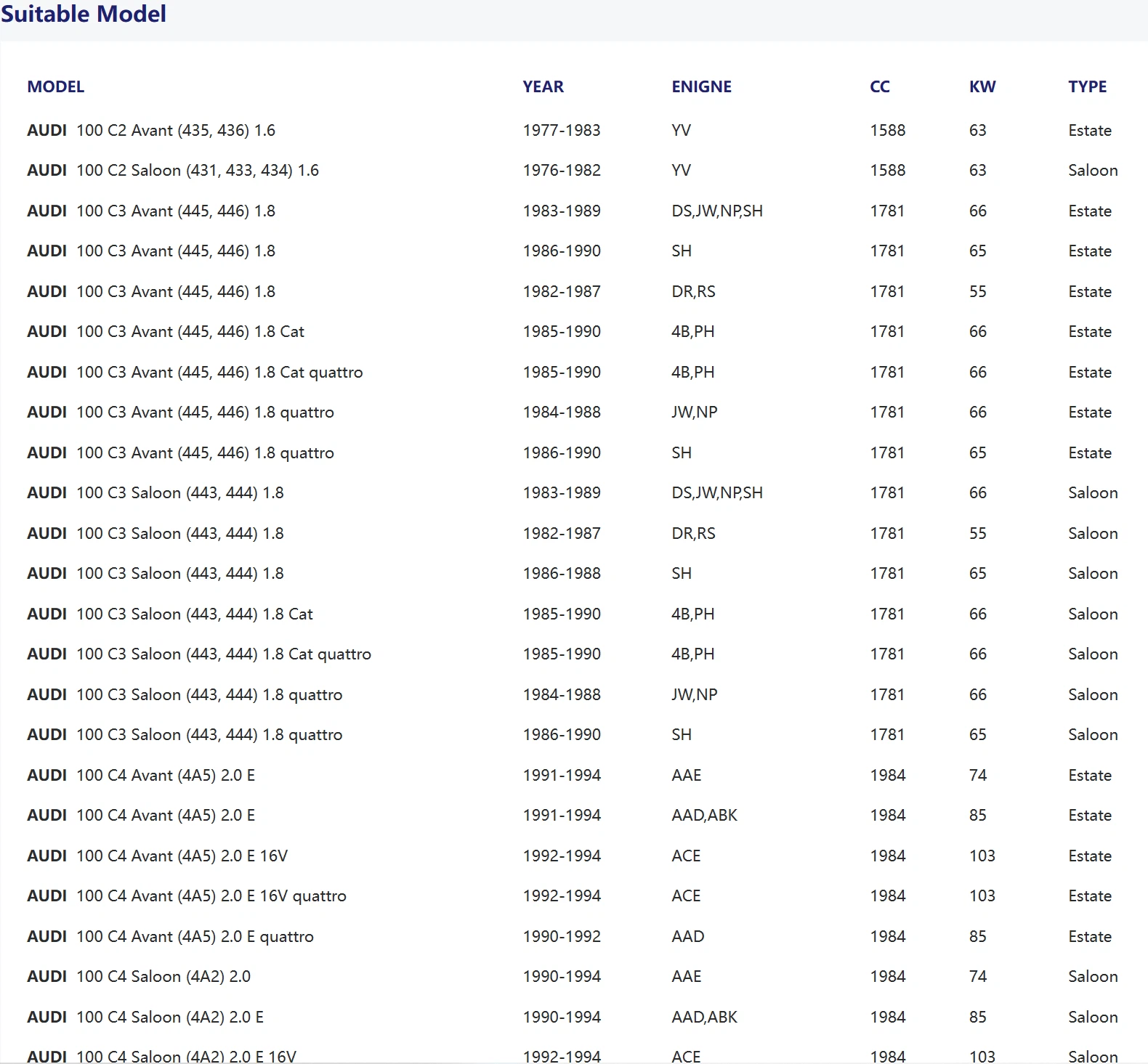Click the YEAR column header
Screen dimensions: 1148x1064
[543, 87]
